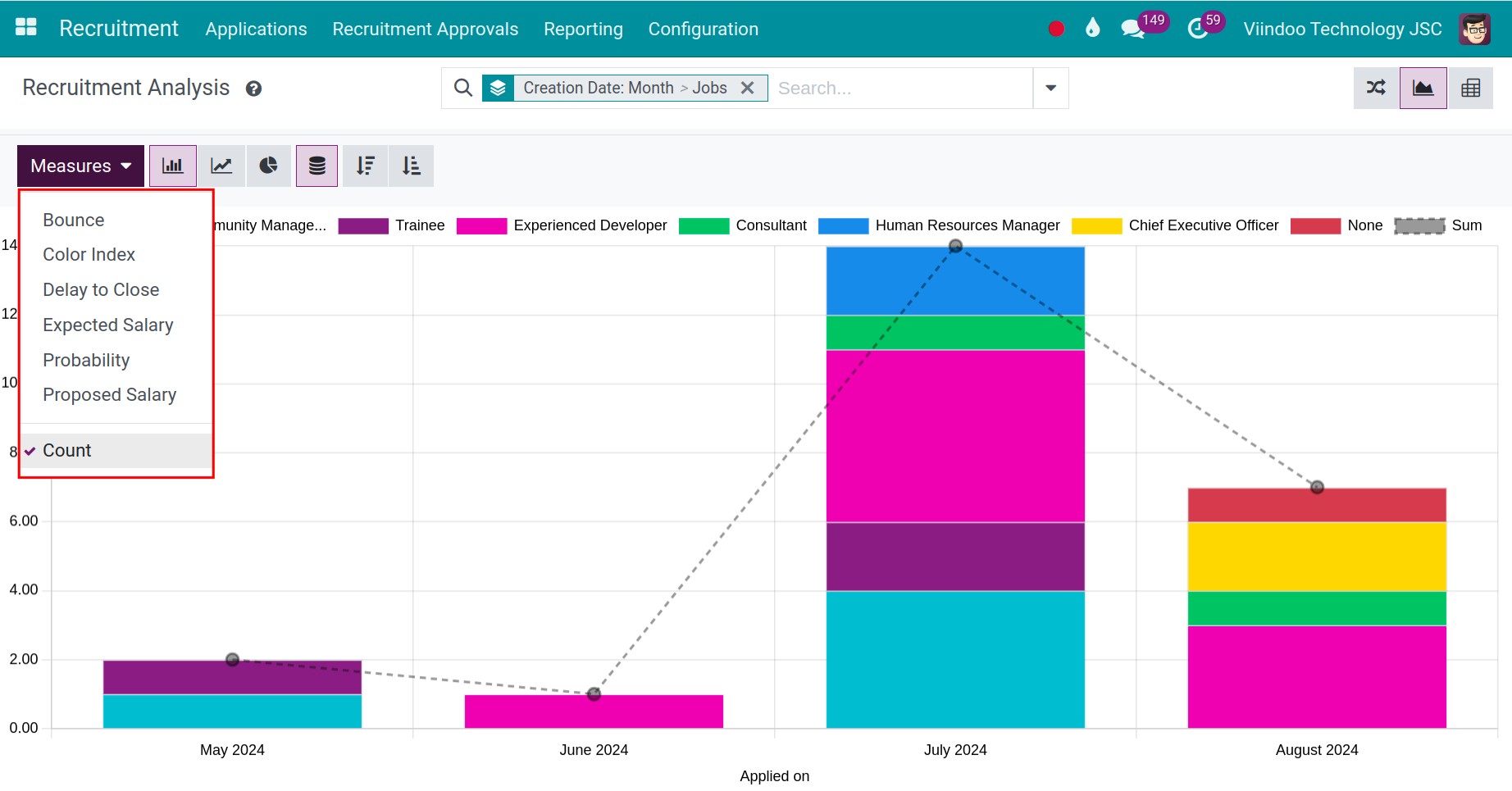Toggle Human Resources Manager blue legend swatch
The height and width of the screenshot is (791, 1512).
[843, 226]
